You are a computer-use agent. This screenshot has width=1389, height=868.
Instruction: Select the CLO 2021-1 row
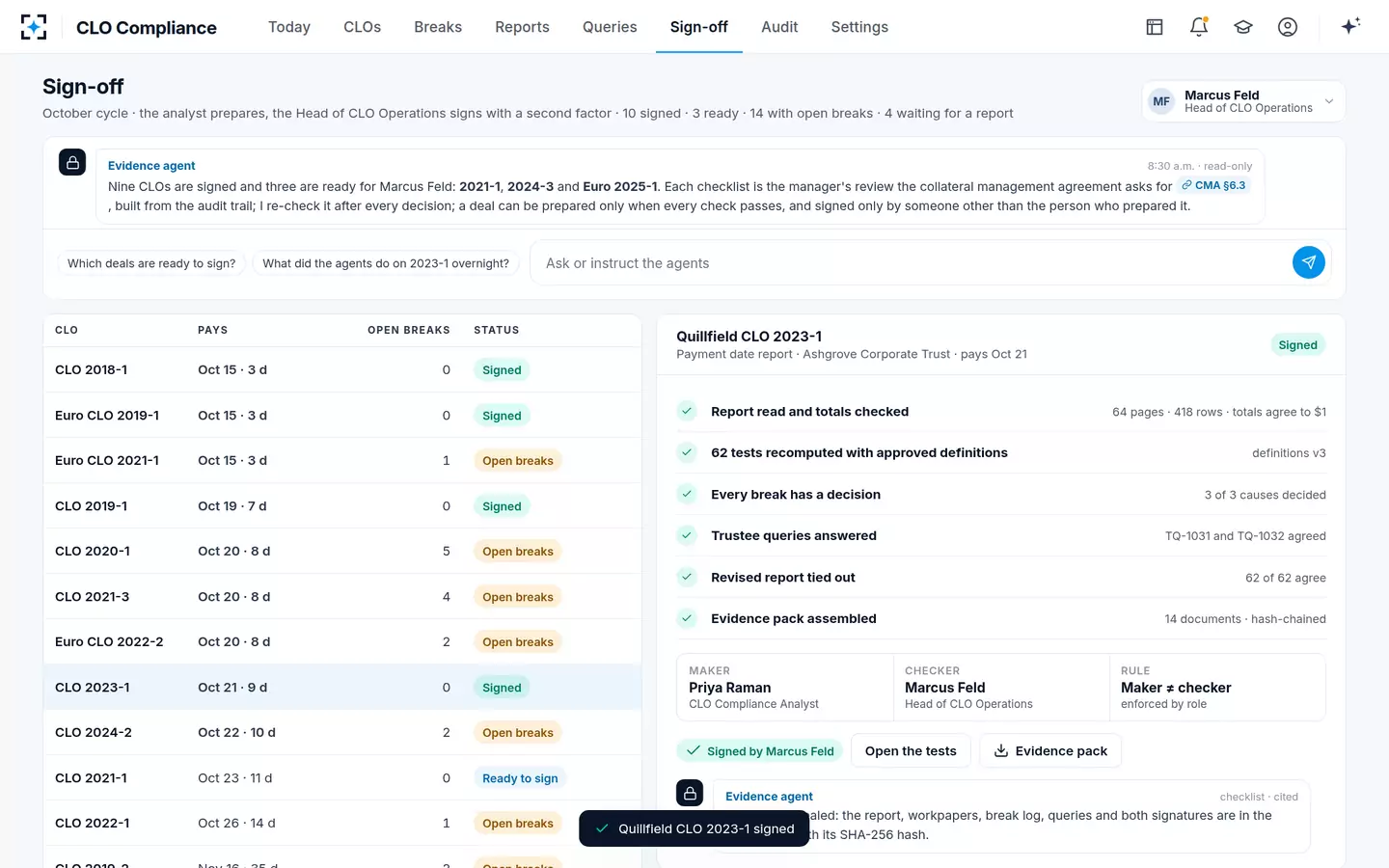342,777
